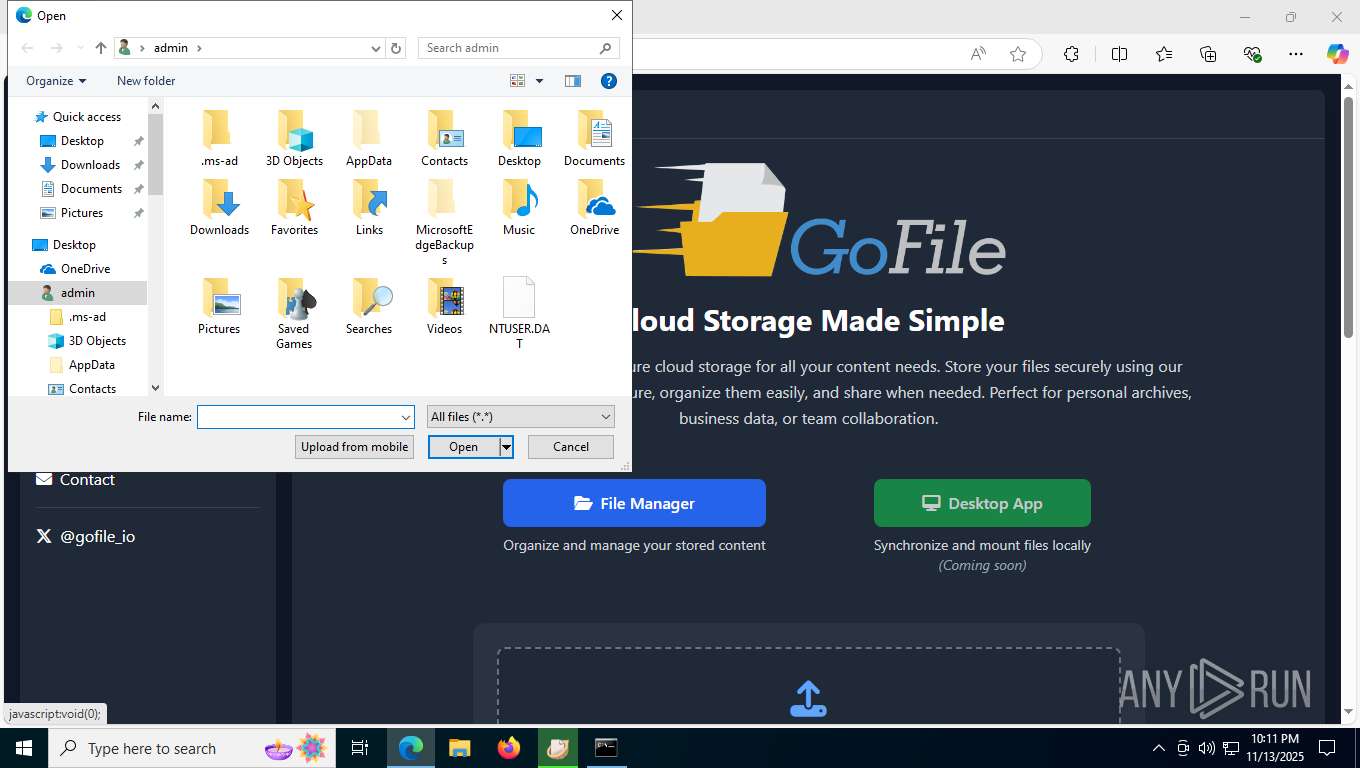Click the Search admin field
The image size is (1360, 768).
[508, 48]
